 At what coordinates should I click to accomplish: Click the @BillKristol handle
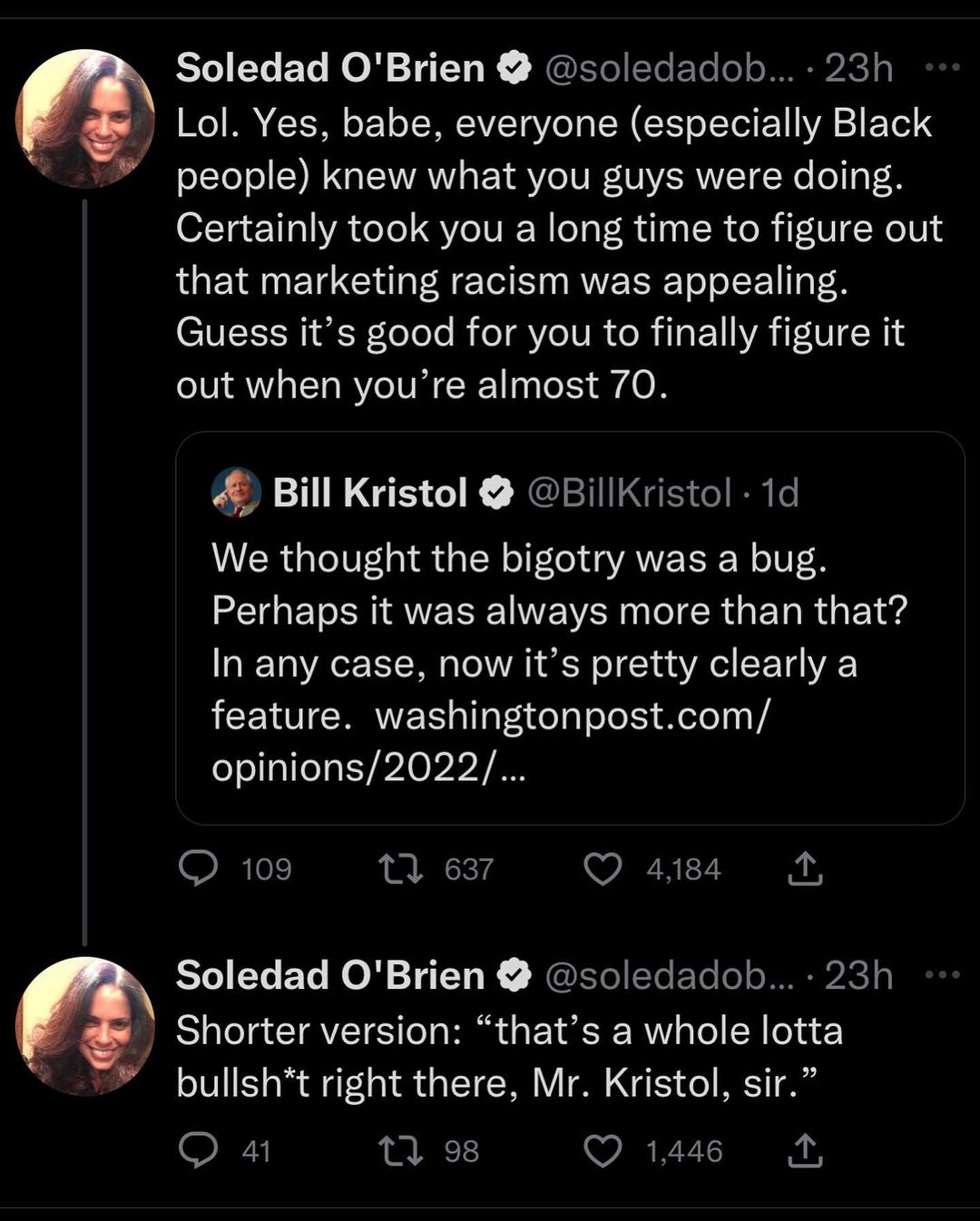pyautogui.click(x=628, y=493)
